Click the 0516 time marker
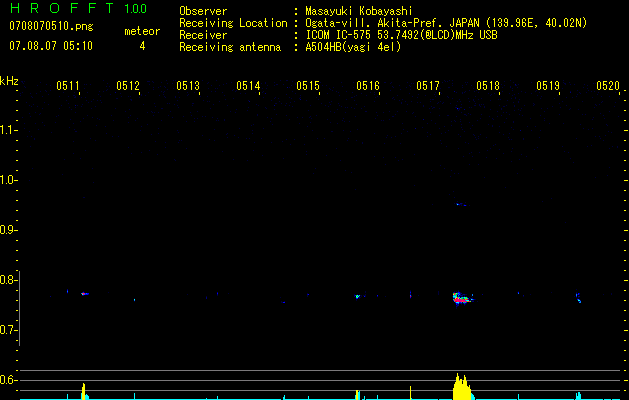629x400 pixels. (368, 86)
